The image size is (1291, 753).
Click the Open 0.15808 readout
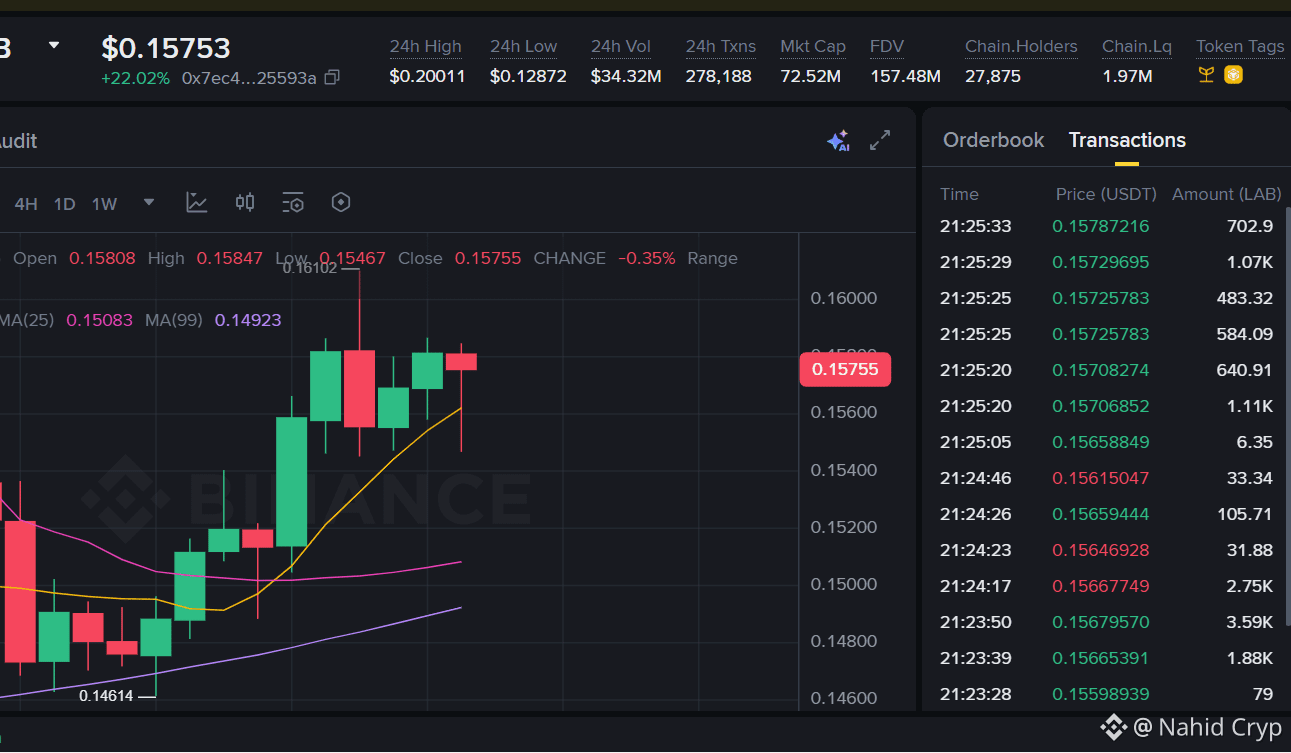click(x=74, y=258)
